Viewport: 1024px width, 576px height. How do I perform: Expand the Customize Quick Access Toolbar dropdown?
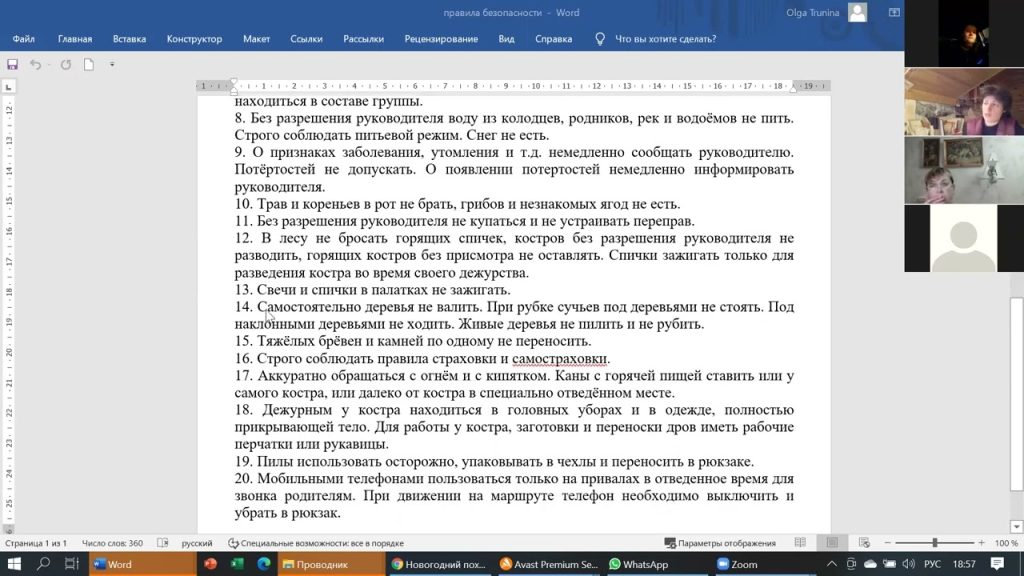pyautogui.click(x=112, y=65)
